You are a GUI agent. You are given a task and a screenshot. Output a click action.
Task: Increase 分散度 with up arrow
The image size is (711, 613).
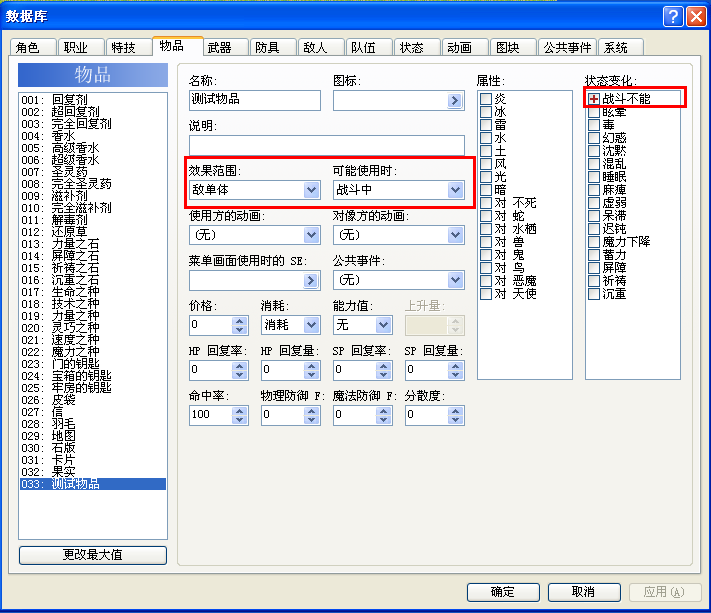[455, 410]
